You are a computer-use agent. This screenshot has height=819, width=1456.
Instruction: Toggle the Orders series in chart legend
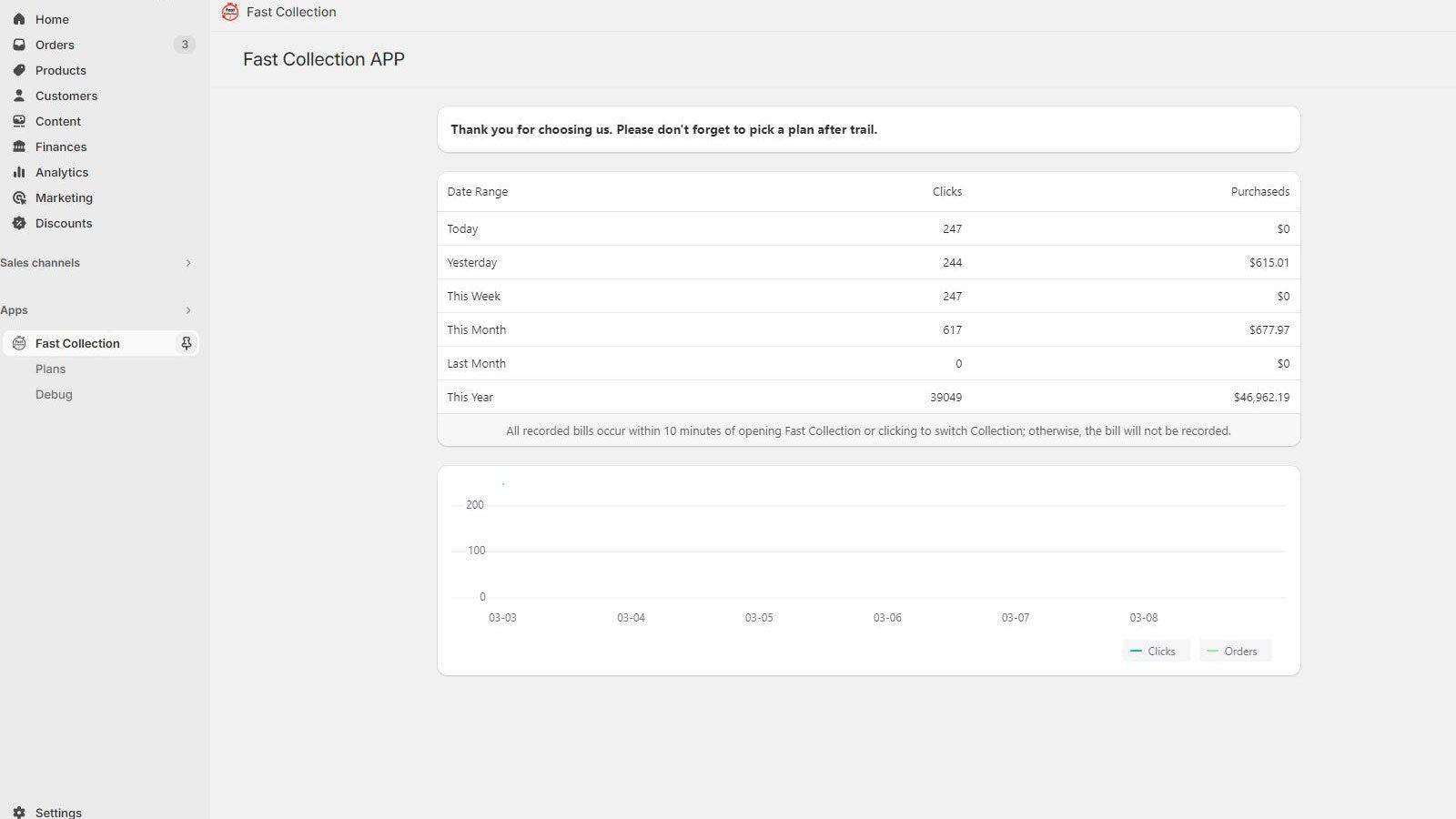[x=1234, y=651]
